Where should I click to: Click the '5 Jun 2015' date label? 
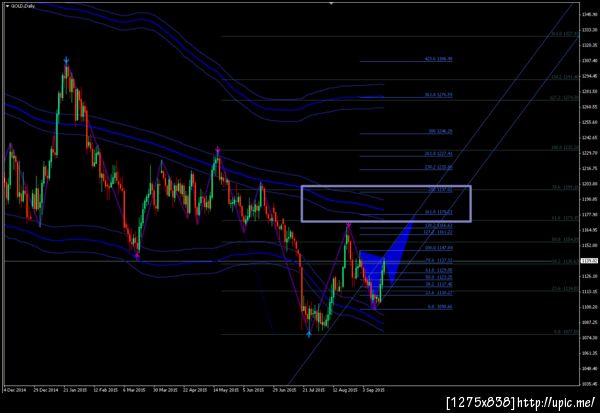(254, 390)
